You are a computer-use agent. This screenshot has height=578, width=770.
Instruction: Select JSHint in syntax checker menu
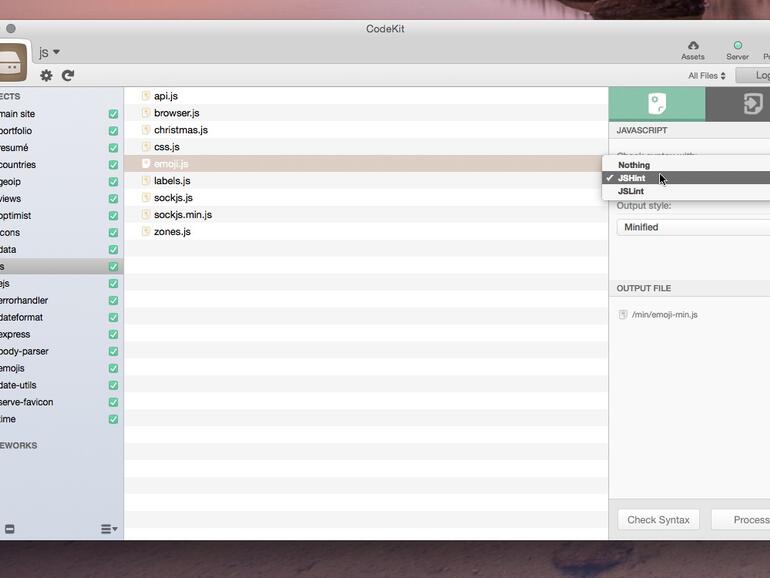(x=686, y=178)
